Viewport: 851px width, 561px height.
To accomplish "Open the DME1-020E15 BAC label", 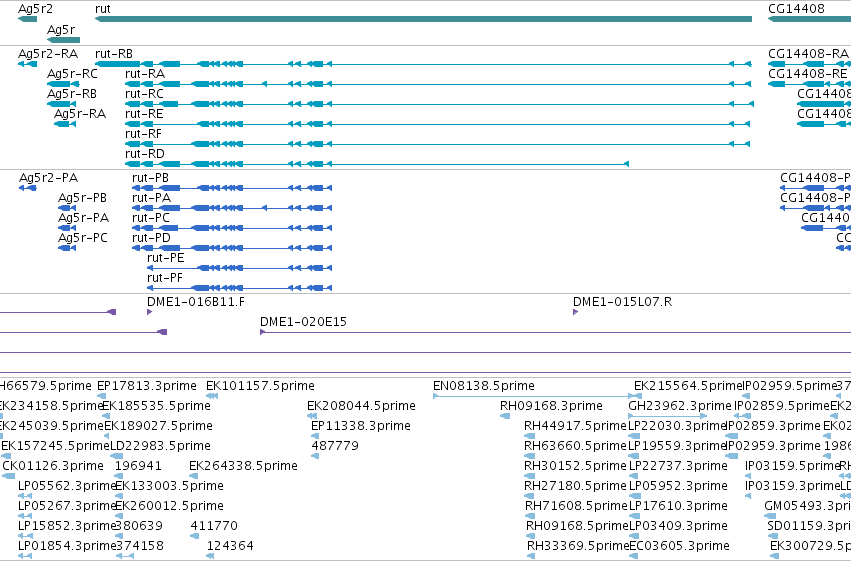I will coord(303,322).
